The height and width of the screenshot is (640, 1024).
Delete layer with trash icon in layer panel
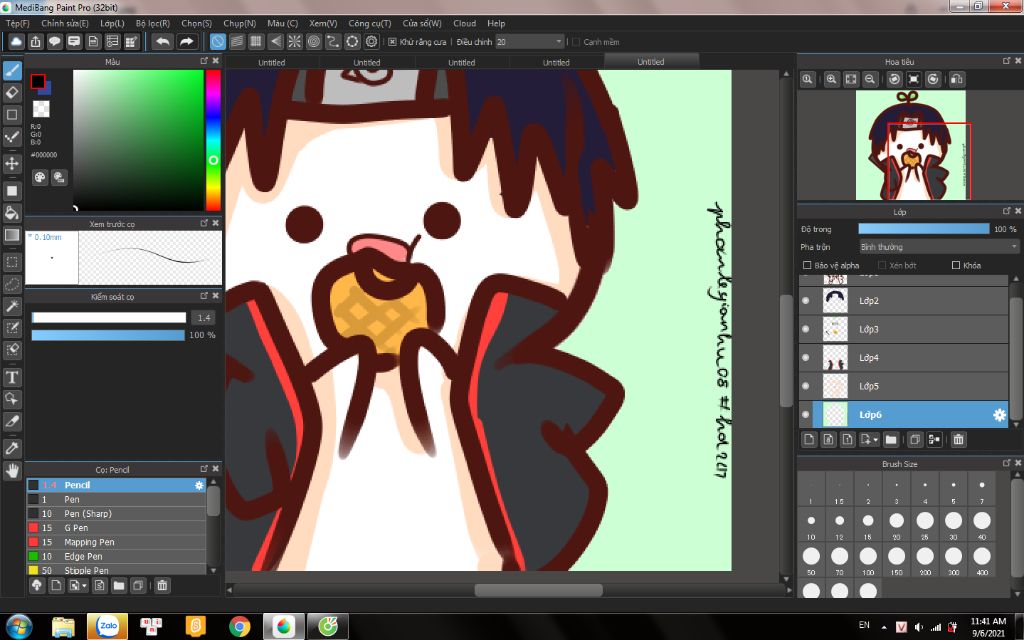[x=958, y=440]
